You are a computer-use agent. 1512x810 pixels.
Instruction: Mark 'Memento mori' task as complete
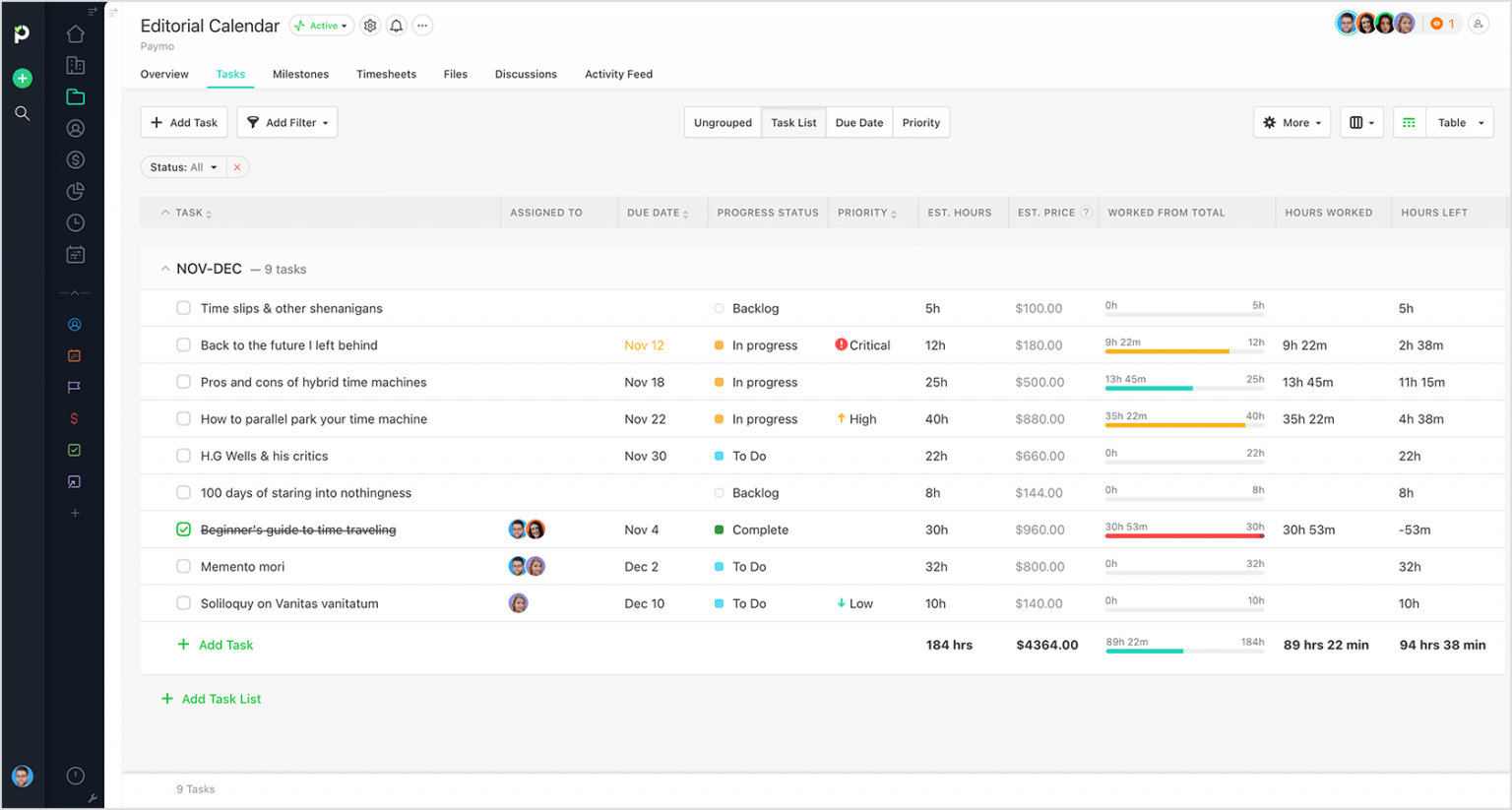click(183, 566)
